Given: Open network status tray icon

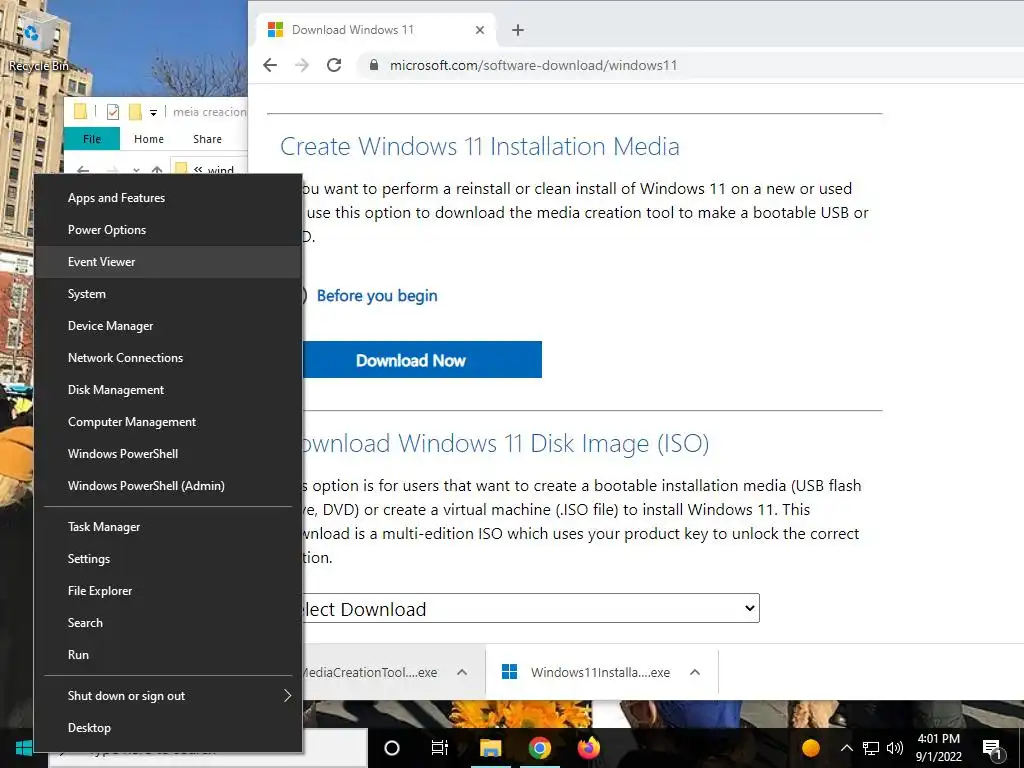Looking at the screenshot, I should click(x=871, y=748).
